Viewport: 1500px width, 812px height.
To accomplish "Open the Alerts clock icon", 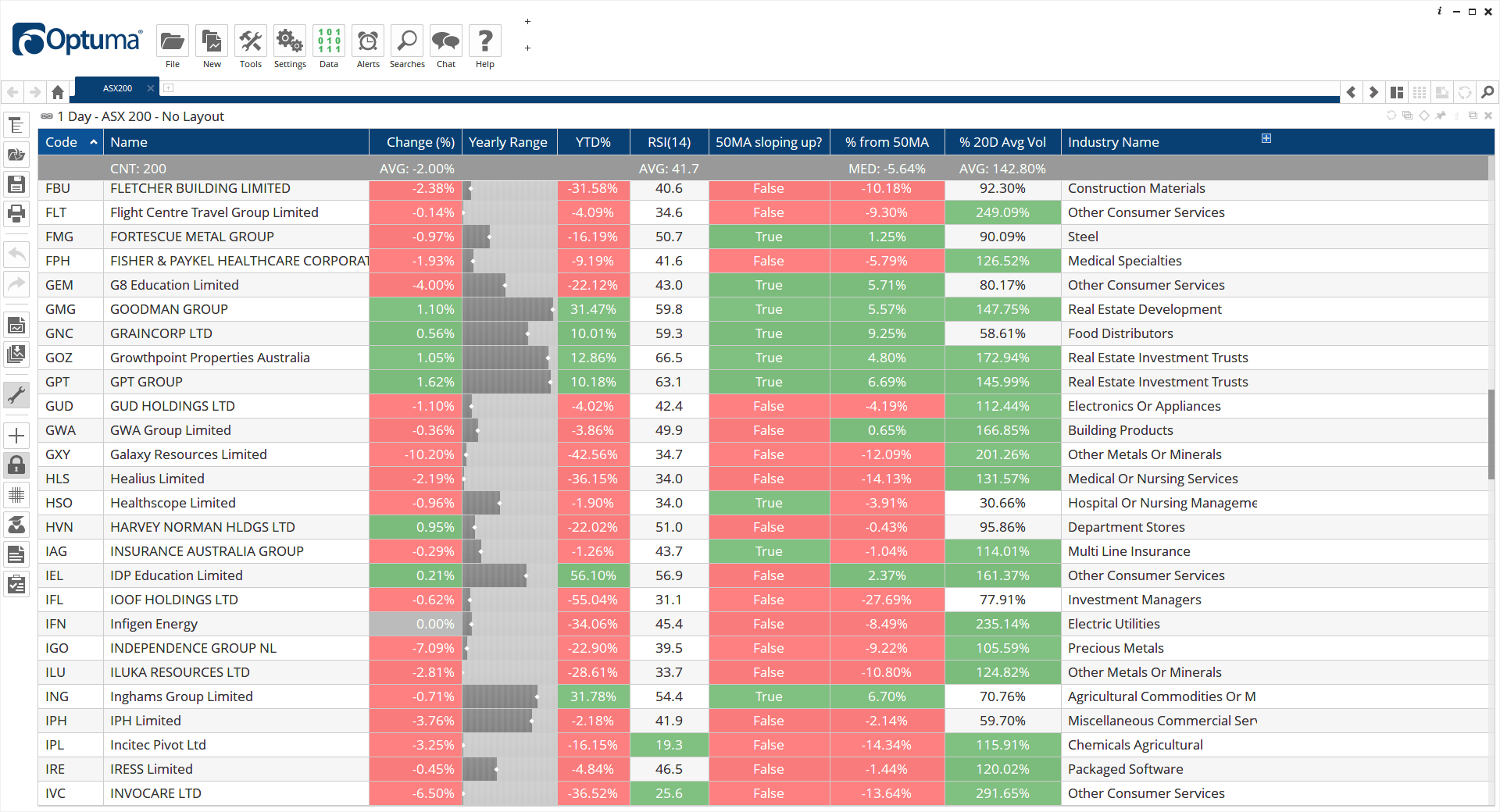I will (x=368, y=48).
